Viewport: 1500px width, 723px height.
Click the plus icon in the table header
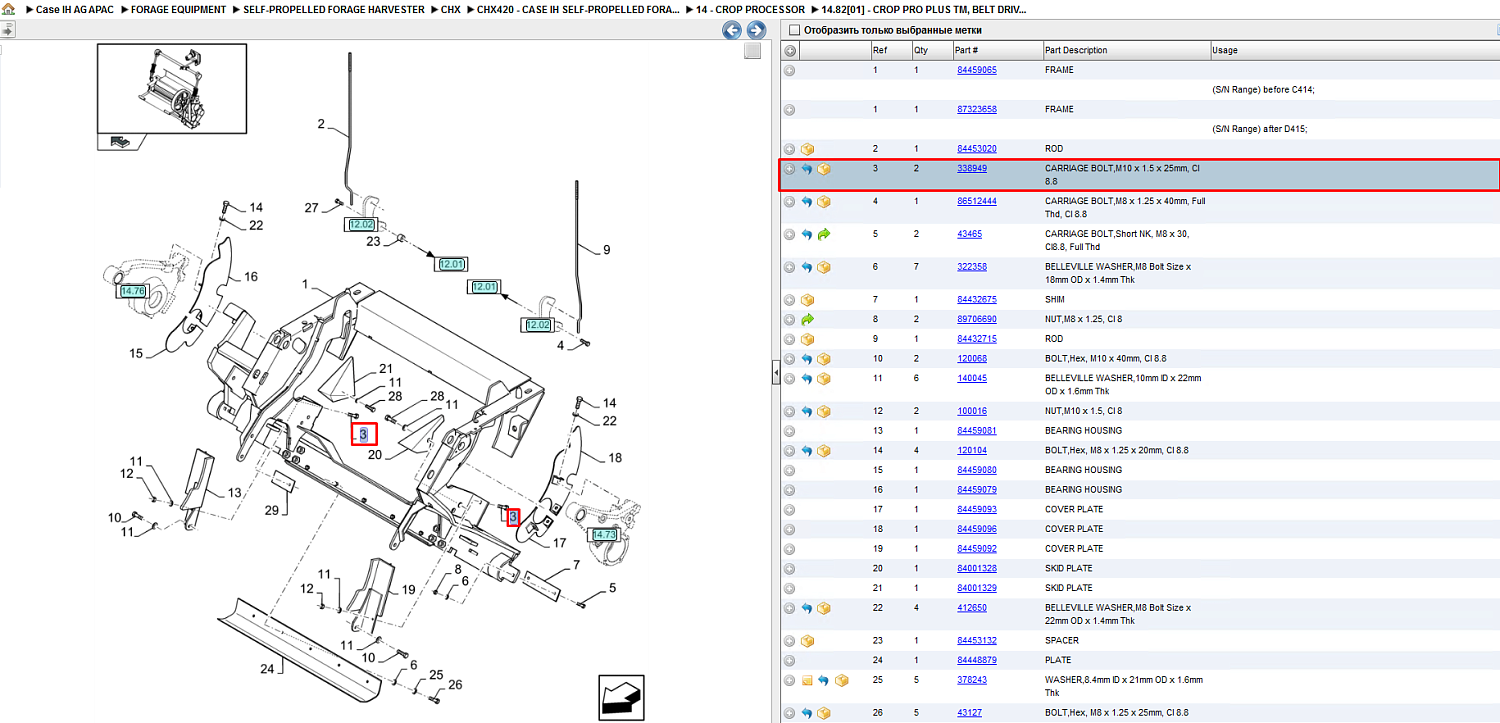[x=790, y=50]
